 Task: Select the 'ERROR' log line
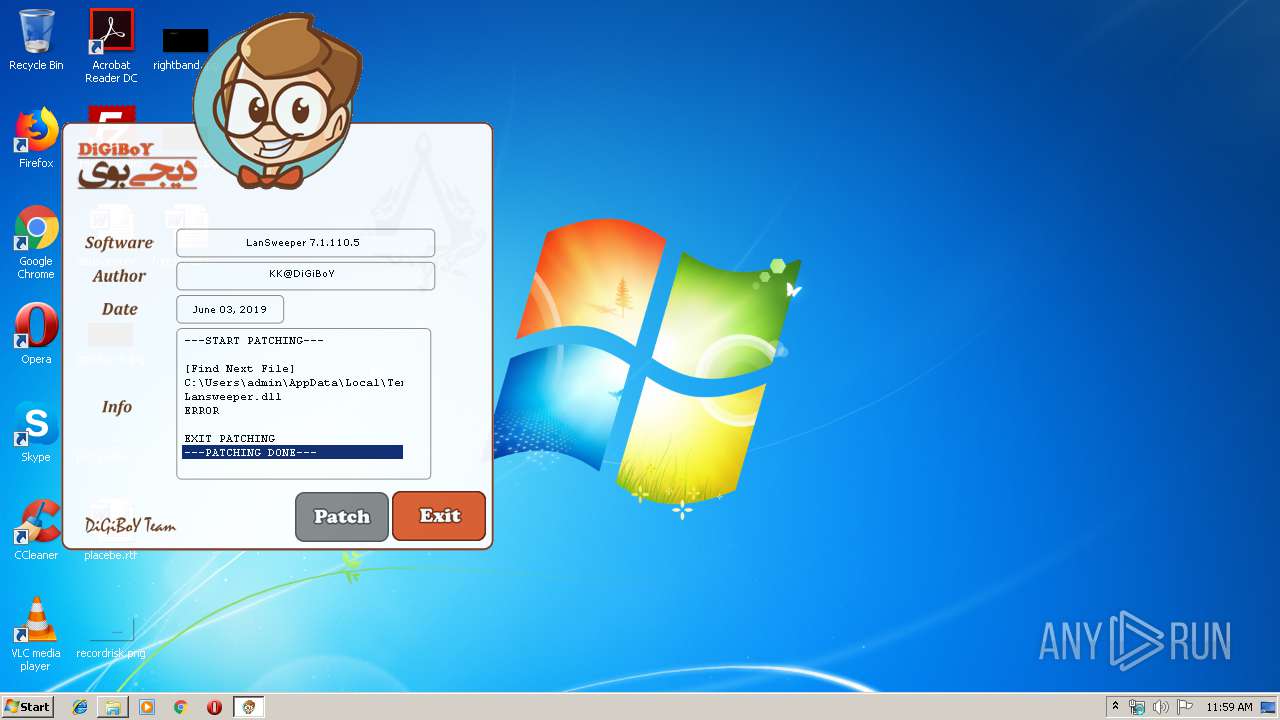pyautogui.click(x=202, y=411)
